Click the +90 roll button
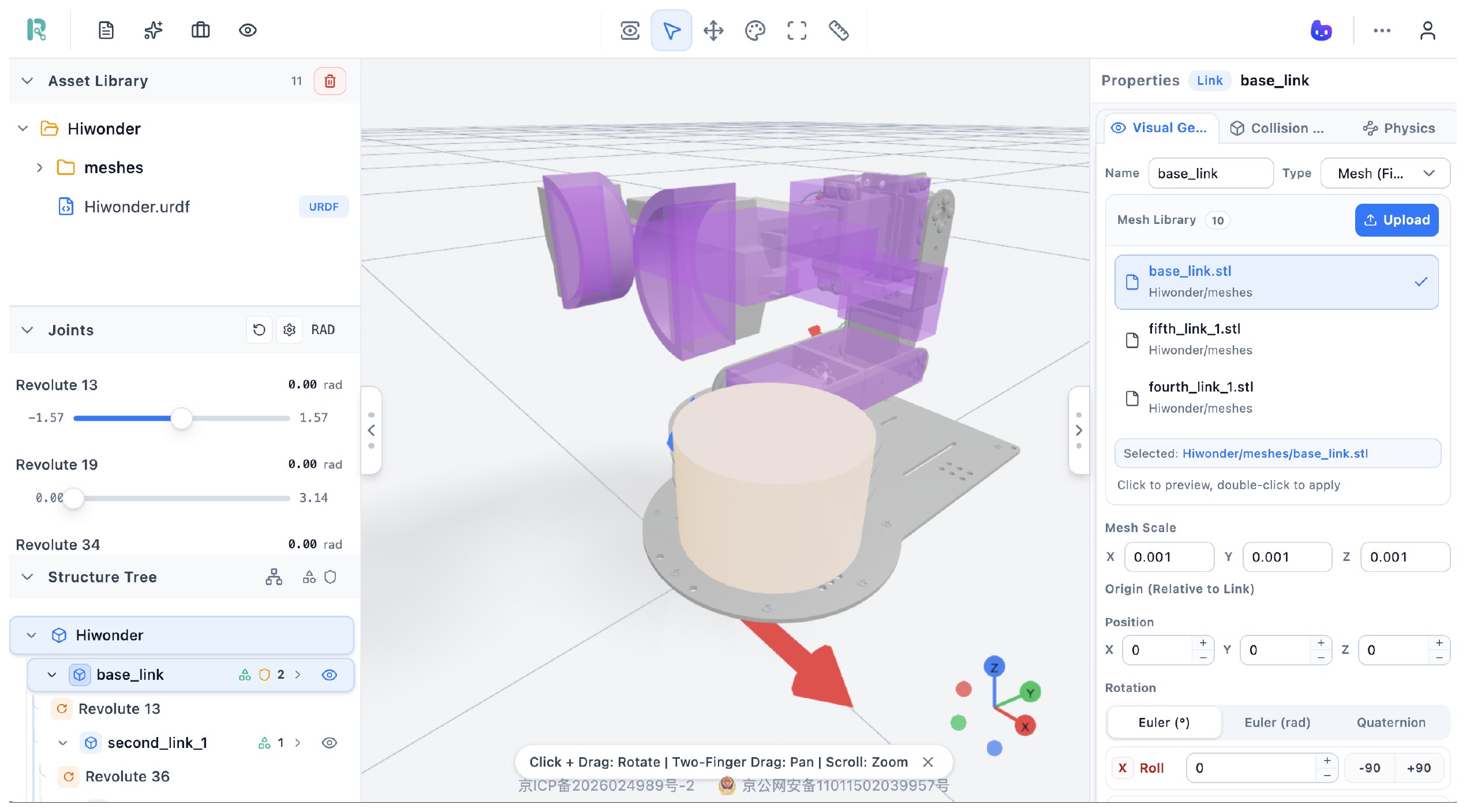Image resolution: width=1466 pixels, height=812 pixels. [1418, 768]
